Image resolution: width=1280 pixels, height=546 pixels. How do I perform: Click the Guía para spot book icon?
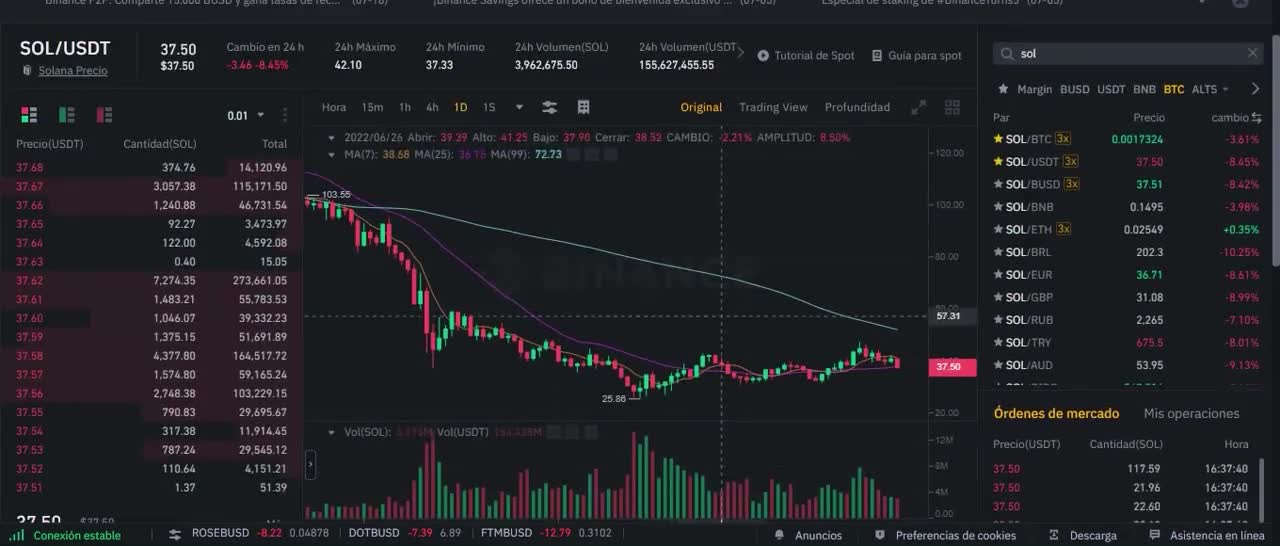tap(877, 56)
